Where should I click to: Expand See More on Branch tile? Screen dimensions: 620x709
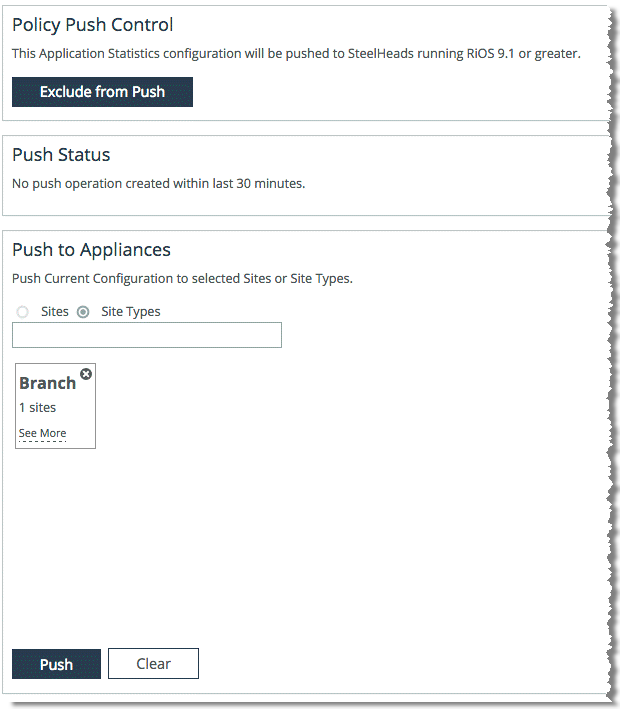pos(43,433)
